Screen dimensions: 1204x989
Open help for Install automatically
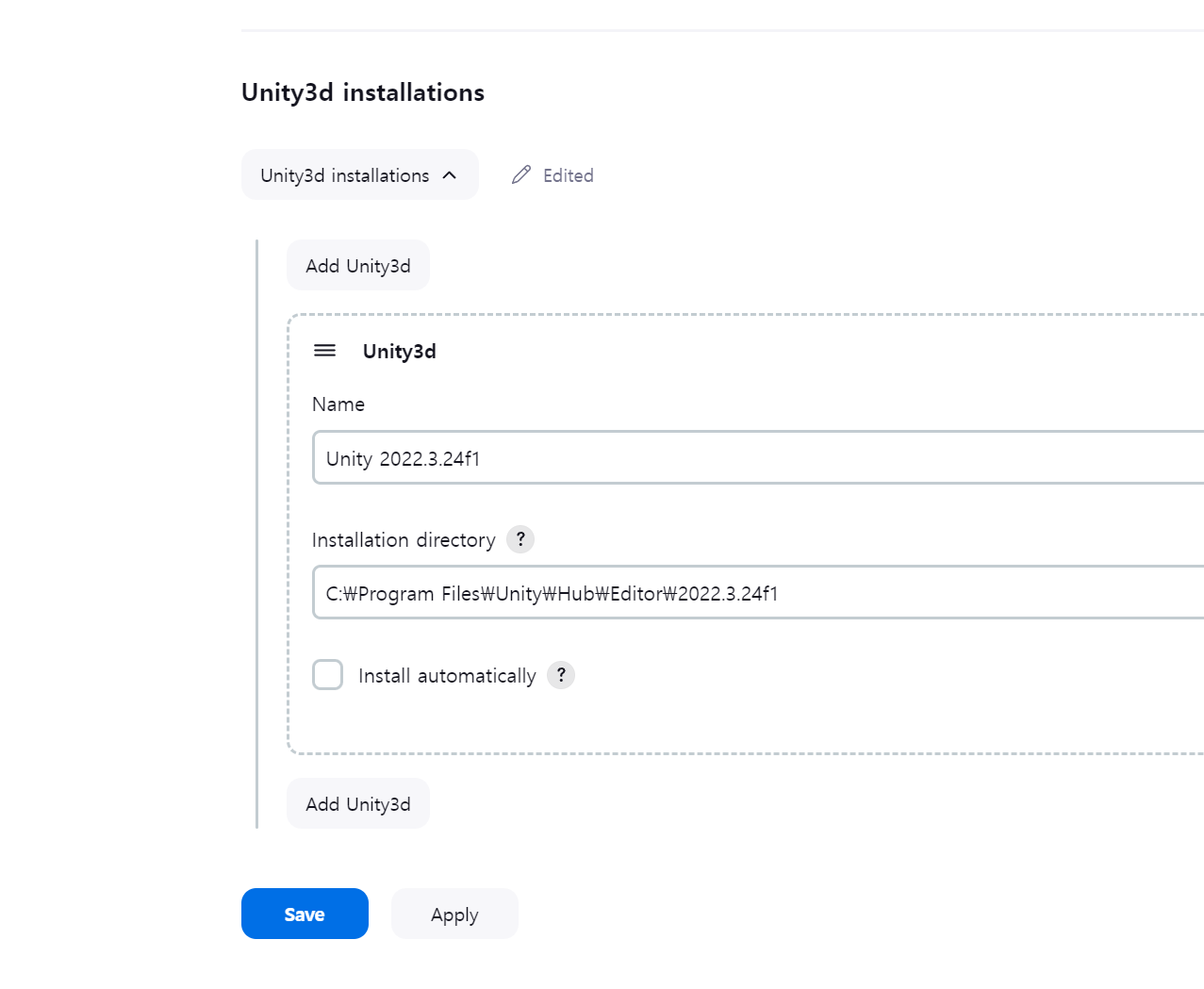(x=561, y=675)
